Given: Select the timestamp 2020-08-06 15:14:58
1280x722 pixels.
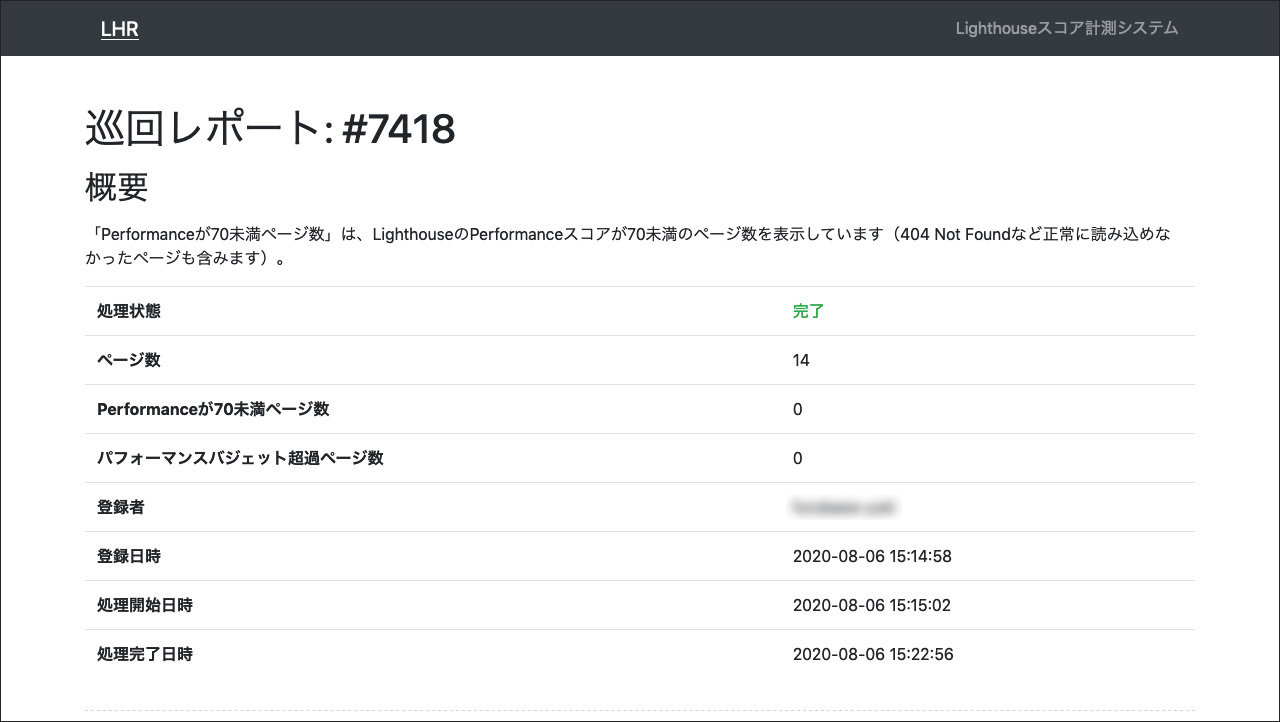Looking at the screenshot, I should 872,556.
